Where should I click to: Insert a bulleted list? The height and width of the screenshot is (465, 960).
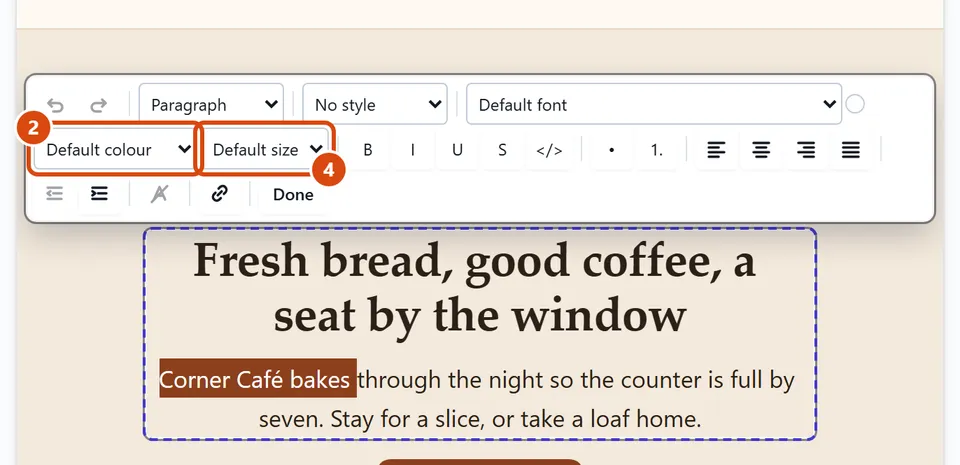pyautogui.click(x=611, y=150)
